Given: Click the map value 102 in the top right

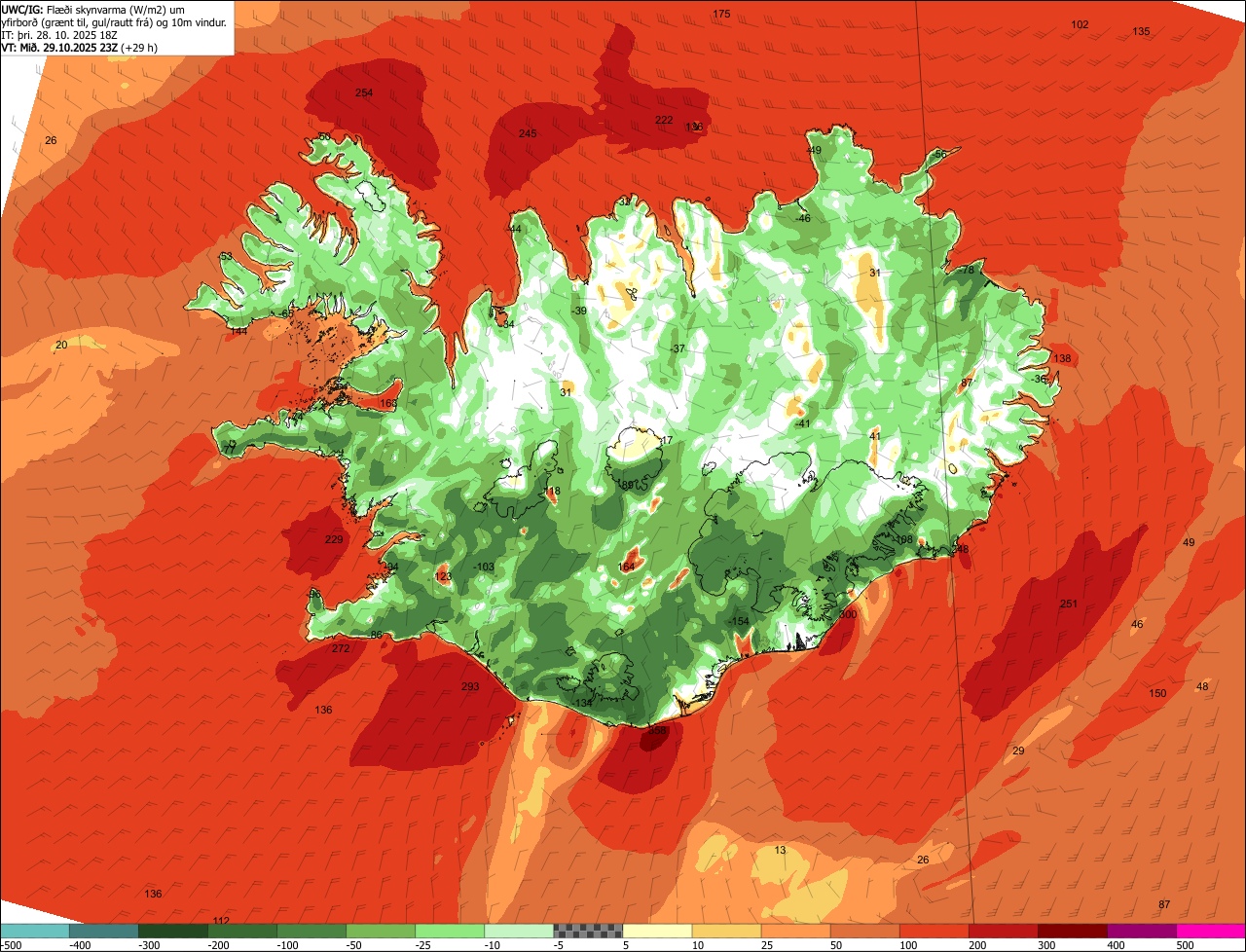Looking at the screenshot, I should click(x=1080, y=24).
